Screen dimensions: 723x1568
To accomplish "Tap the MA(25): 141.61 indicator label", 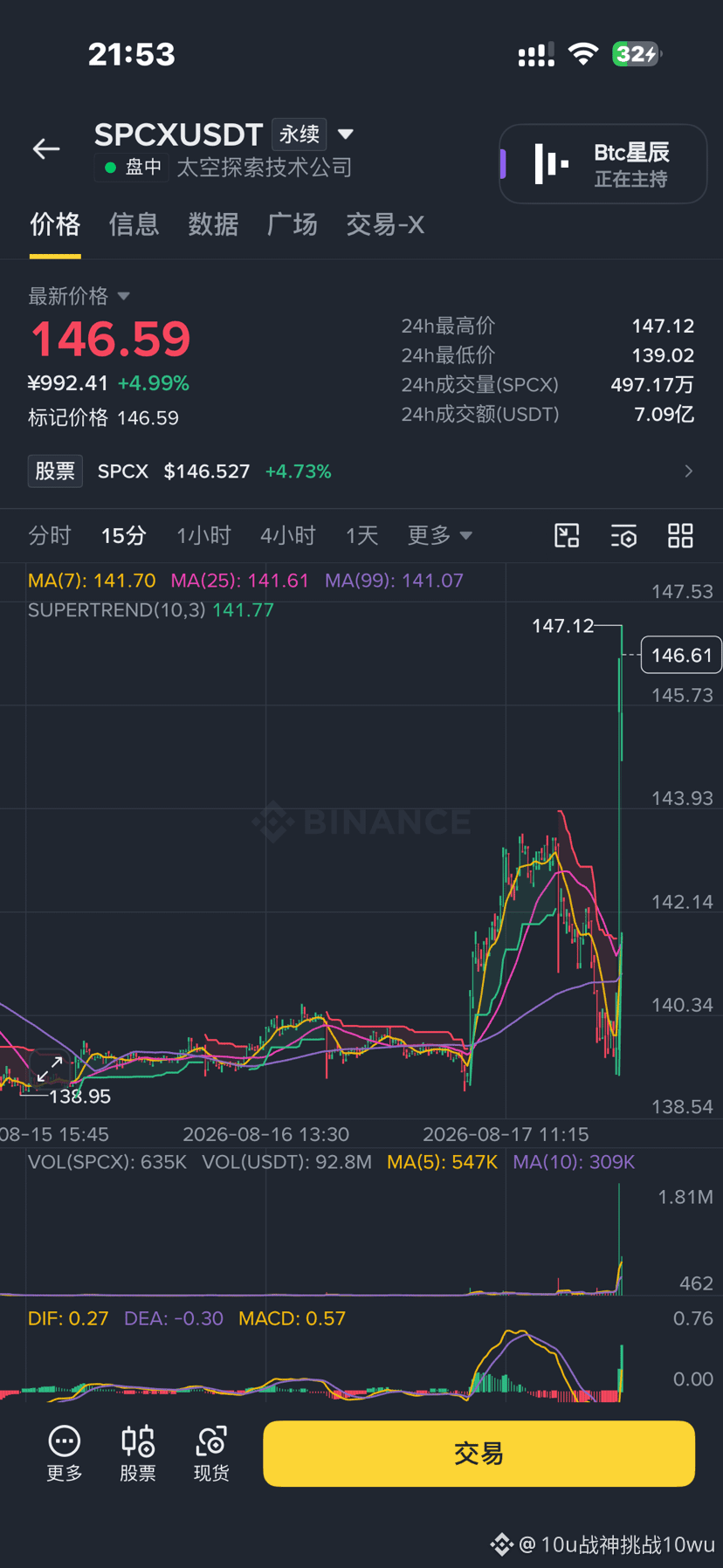I will (240, 581).
